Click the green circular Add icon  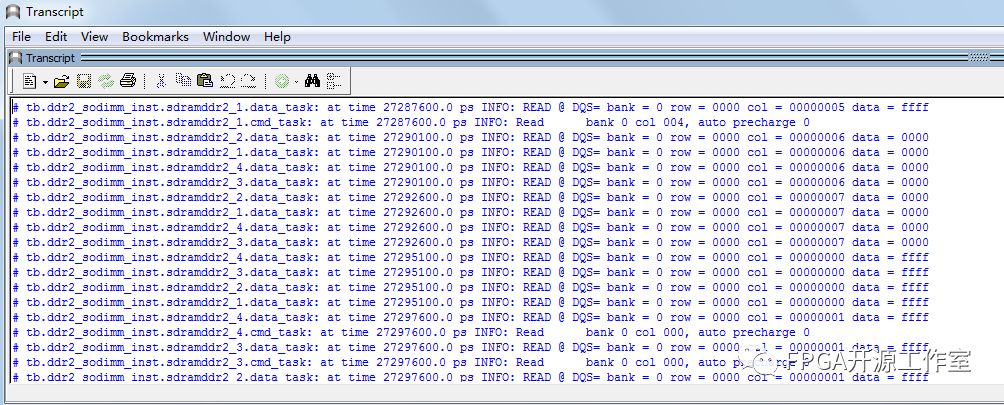click(x=282, y=81)
